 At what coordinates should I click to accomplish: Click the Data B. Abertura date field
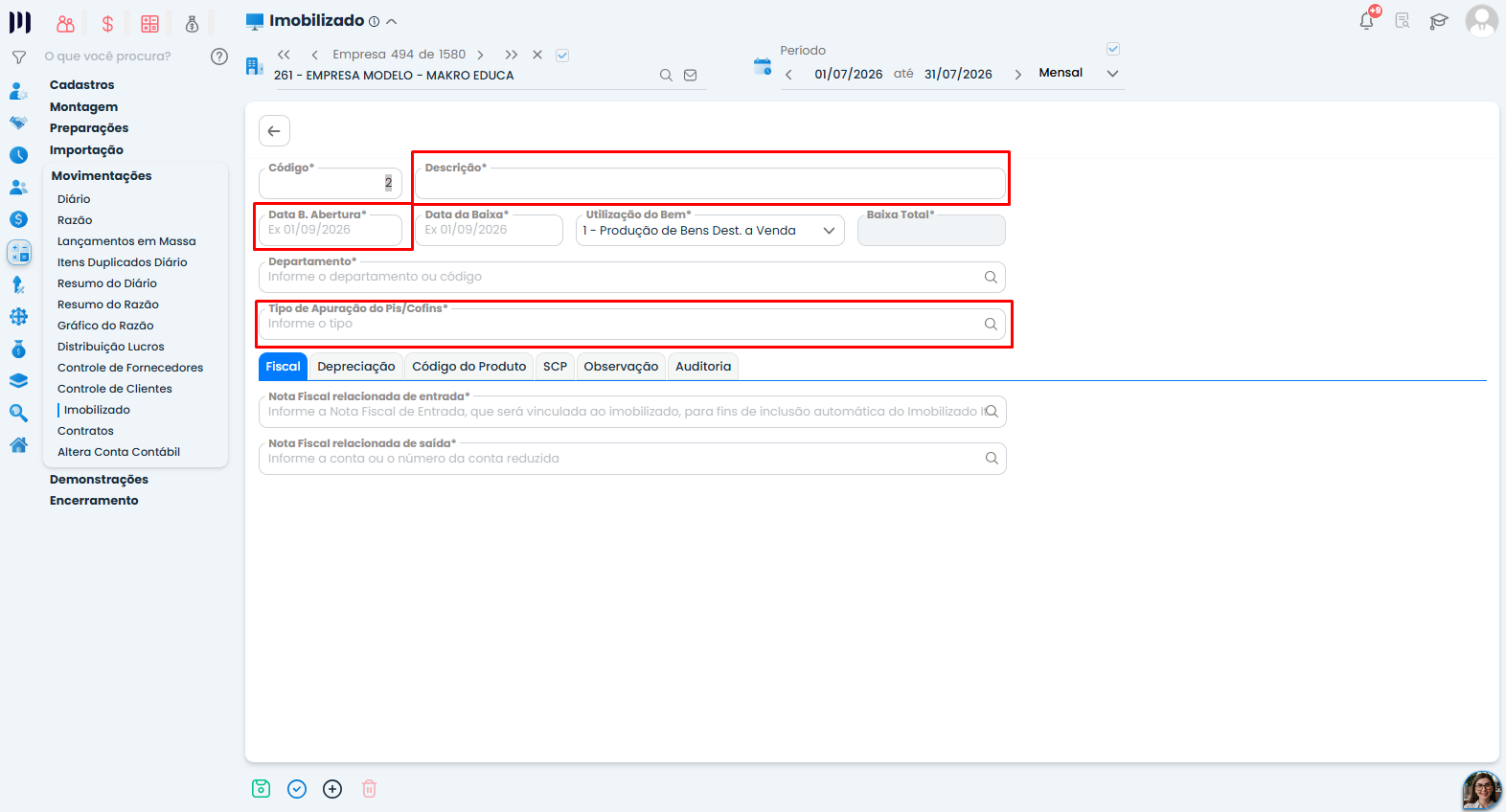click(x=331, y=231)
